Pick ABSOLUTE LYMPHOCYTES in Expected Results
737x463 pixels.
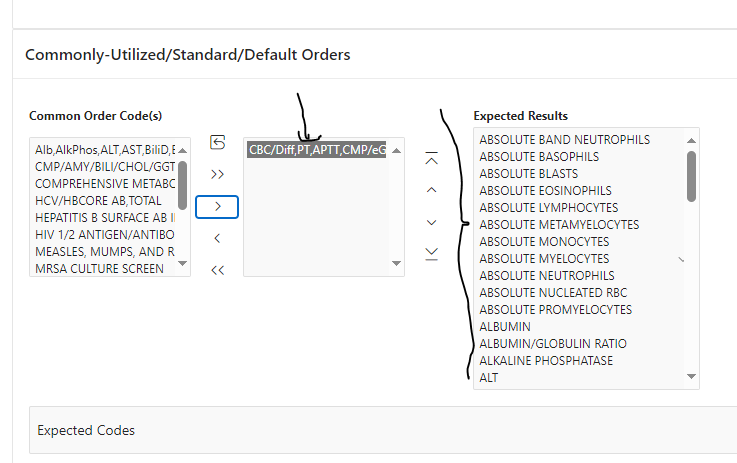(545, 207)
